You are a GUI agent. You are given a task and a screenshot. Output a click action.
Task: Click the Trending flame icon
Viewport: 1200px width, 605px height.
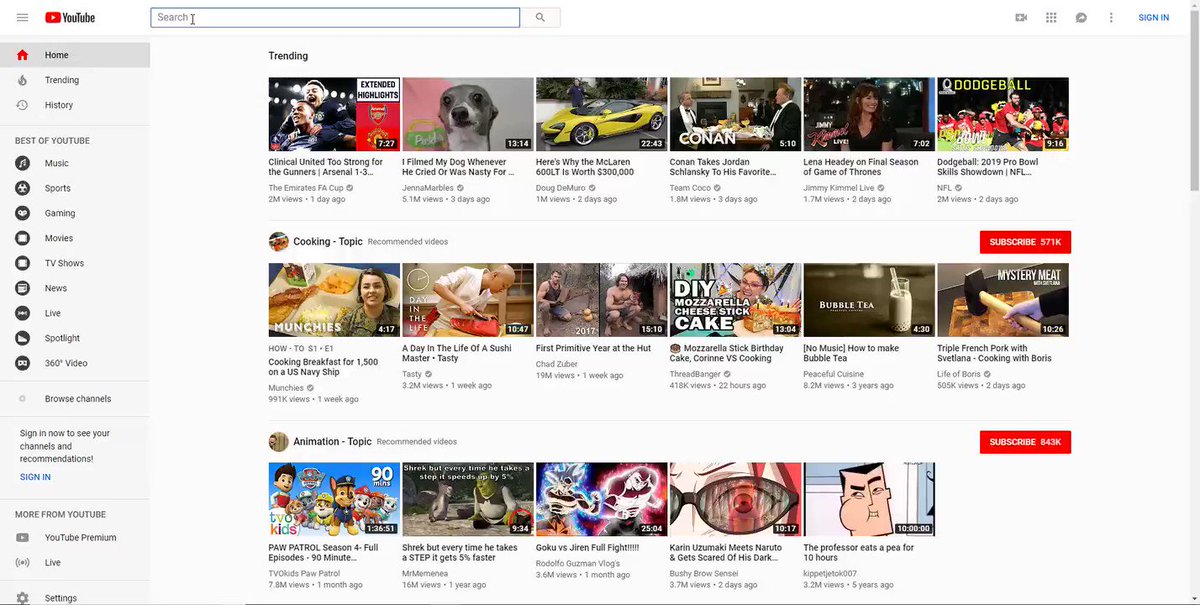tap(22, 80)
